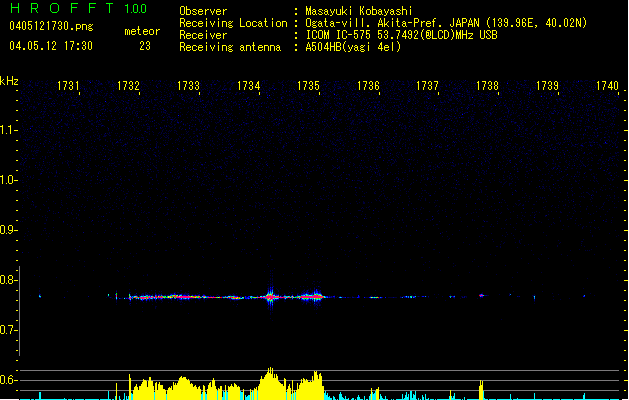This screenshot has height=400, width=629.
Task: Click the tallest yellow power peak near 1734
Action: (x=271, y=383)
